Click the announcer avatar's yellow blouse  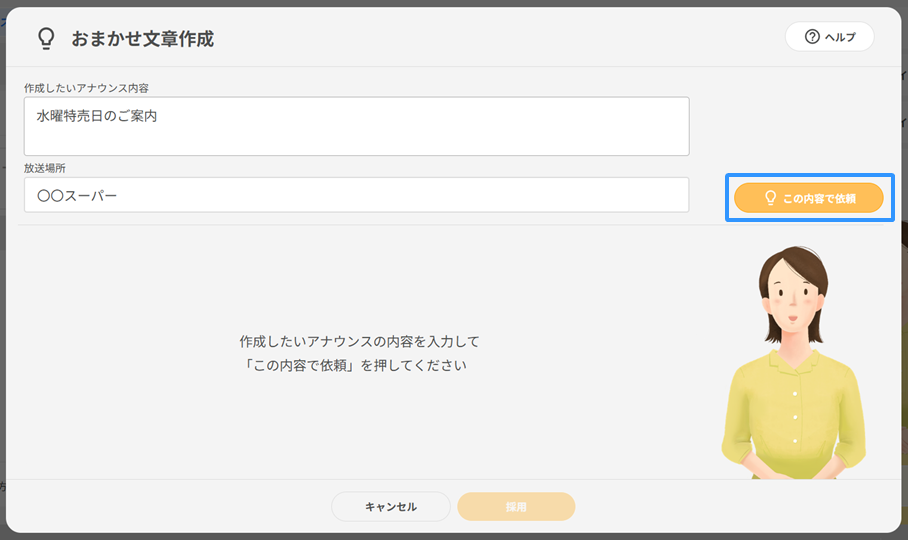[793, 410]
